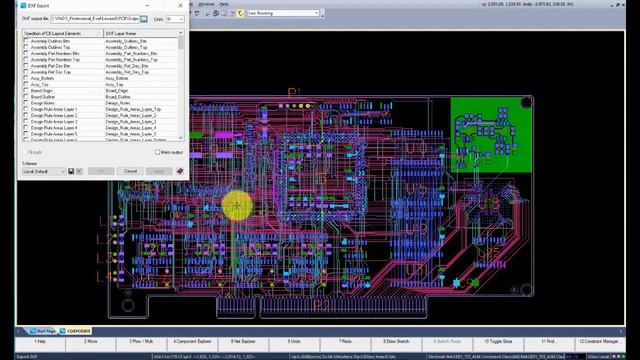Click the Cancel button in DXF Export
640x360 pixels.
pyautogui.click(x=130, y=171)
